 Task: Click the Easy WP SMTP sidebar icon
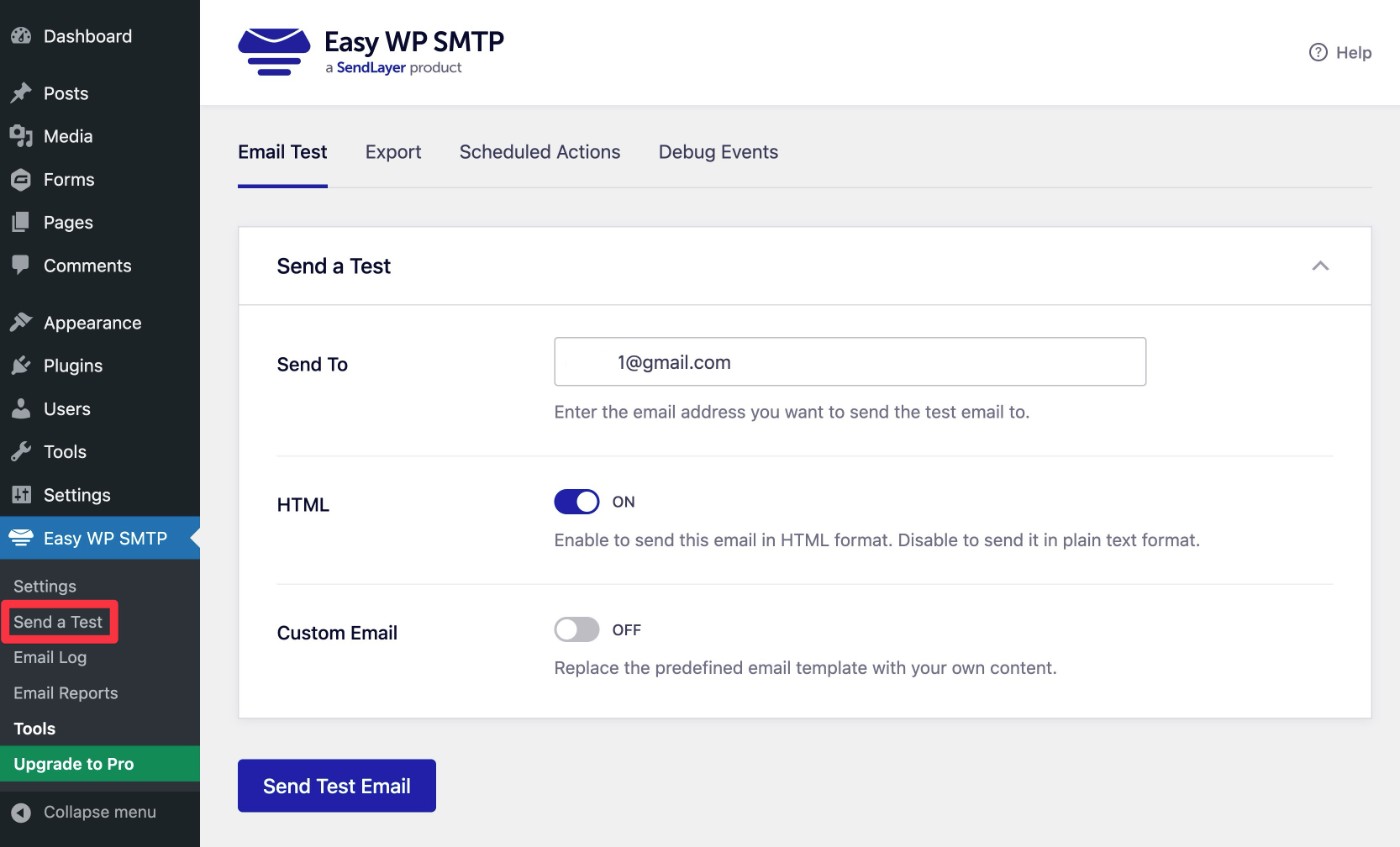click(x=21, y=538)
